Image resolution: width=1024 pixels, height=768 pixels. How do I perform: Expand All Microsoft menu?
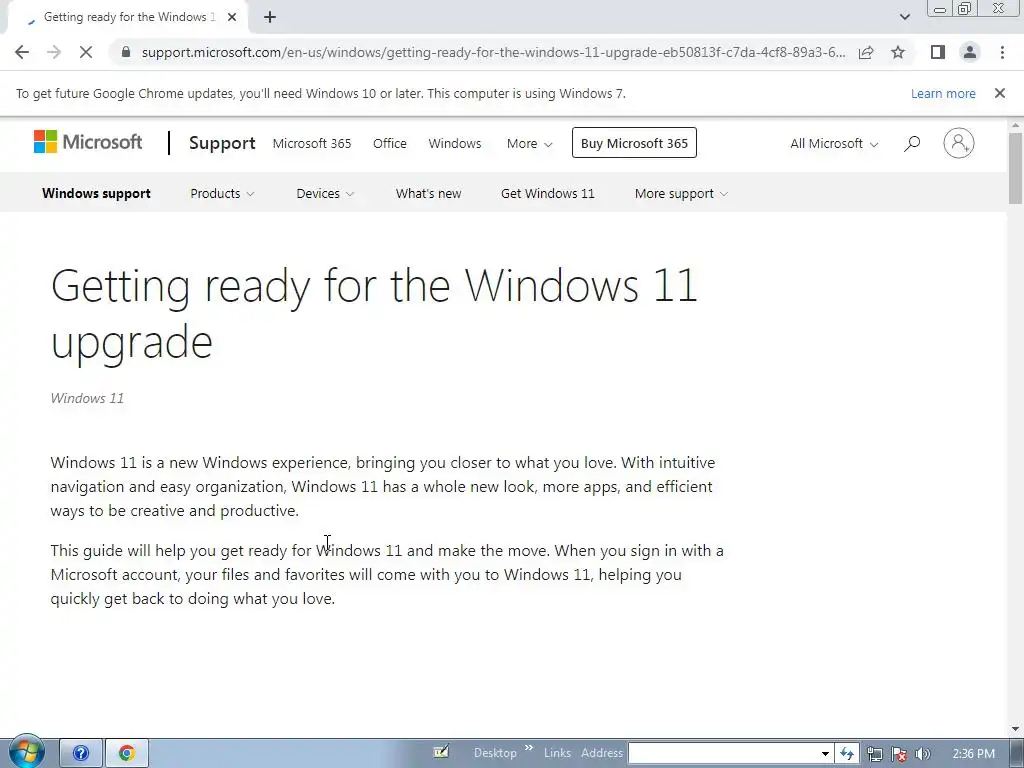click(834, 144)
